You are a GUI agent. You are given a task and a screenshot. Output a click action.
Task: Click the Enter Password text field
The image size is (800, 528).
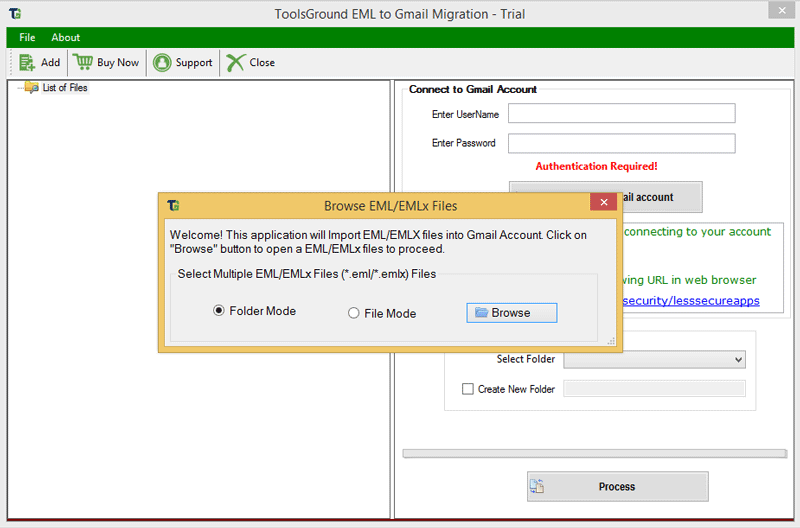(621, 143)
